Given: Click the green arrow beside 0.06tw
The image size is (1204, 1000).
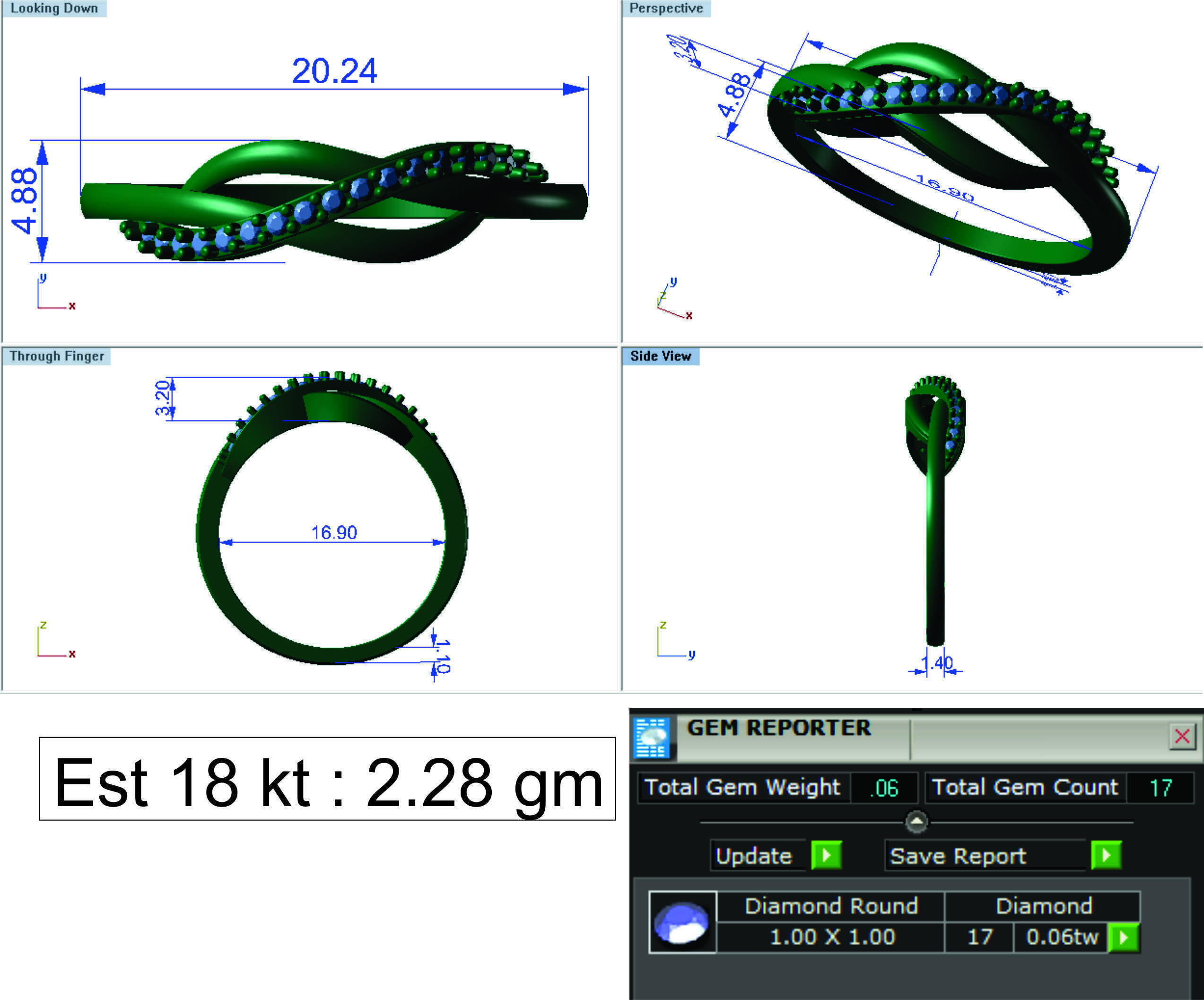Looking at the screenshot, I should [x=1124, y=938].
